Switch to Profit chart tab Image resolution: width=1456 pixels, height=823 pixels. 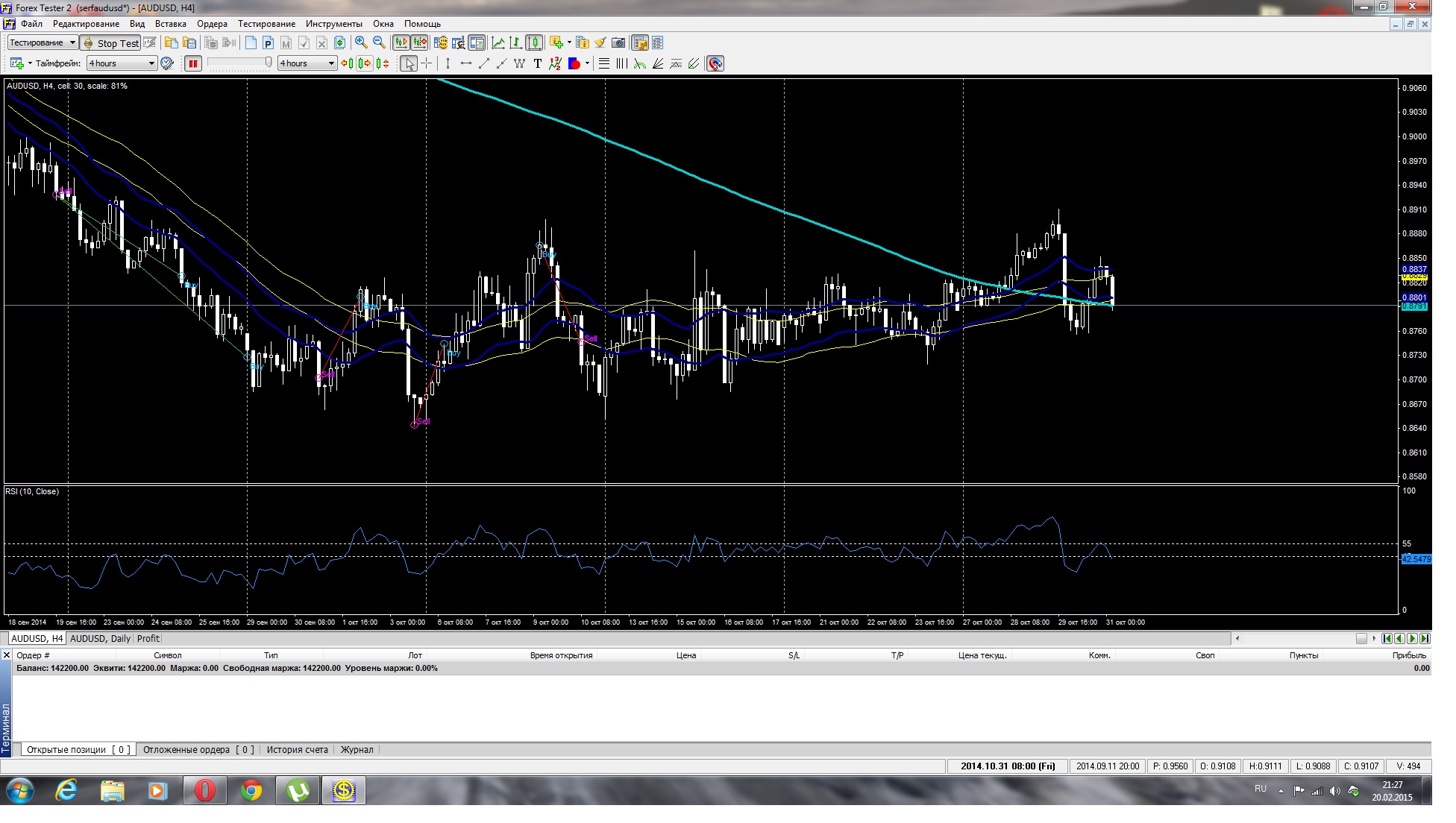click(x=148, y=639)
